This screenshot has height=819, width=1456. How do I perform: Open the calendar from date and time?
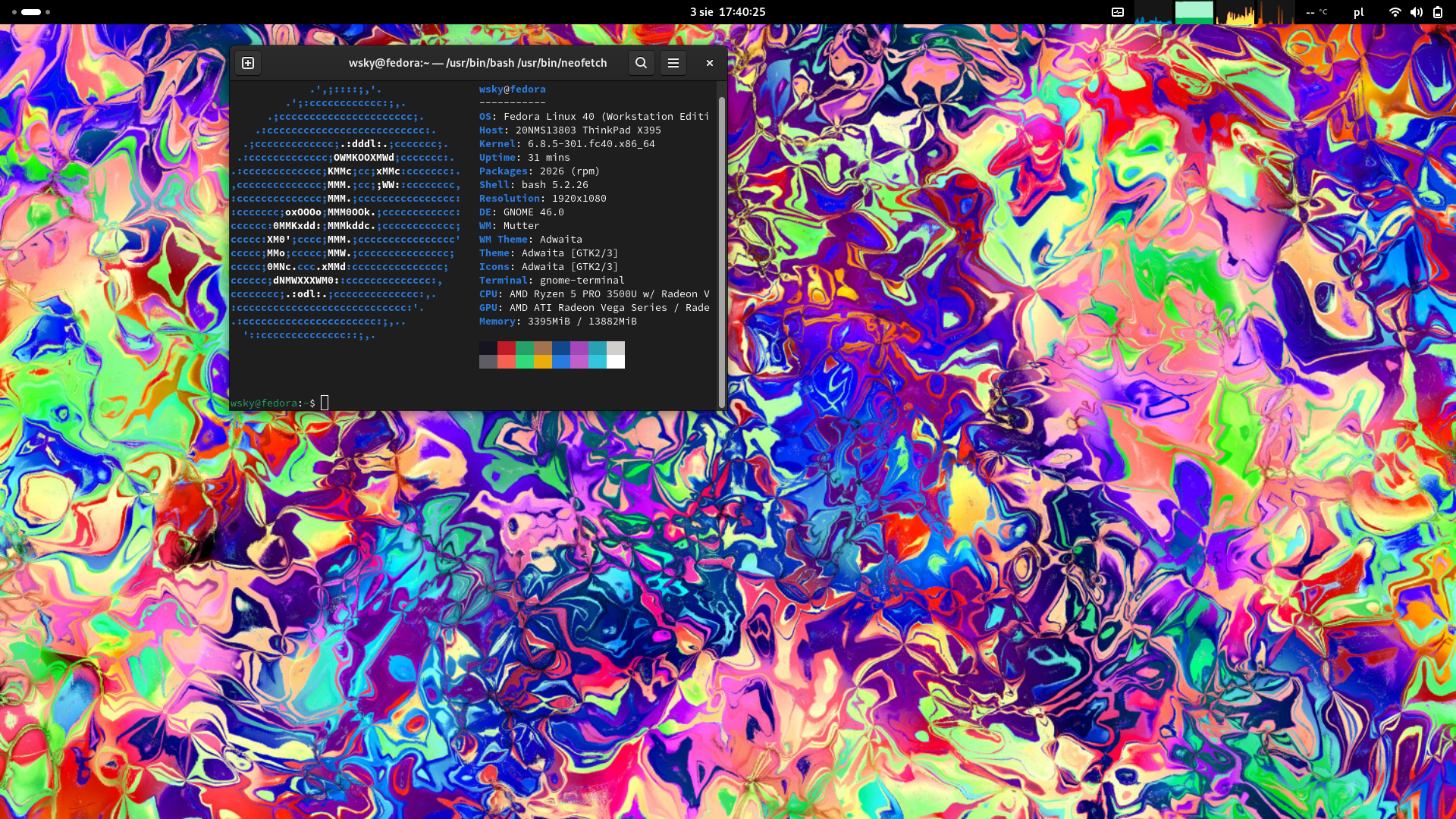coord(727,12)
